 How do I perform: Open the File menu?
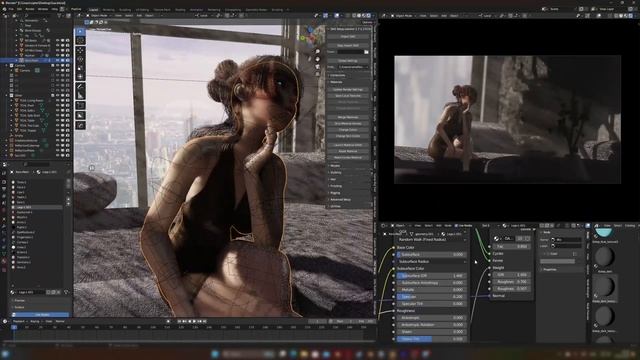pos(11,9)
